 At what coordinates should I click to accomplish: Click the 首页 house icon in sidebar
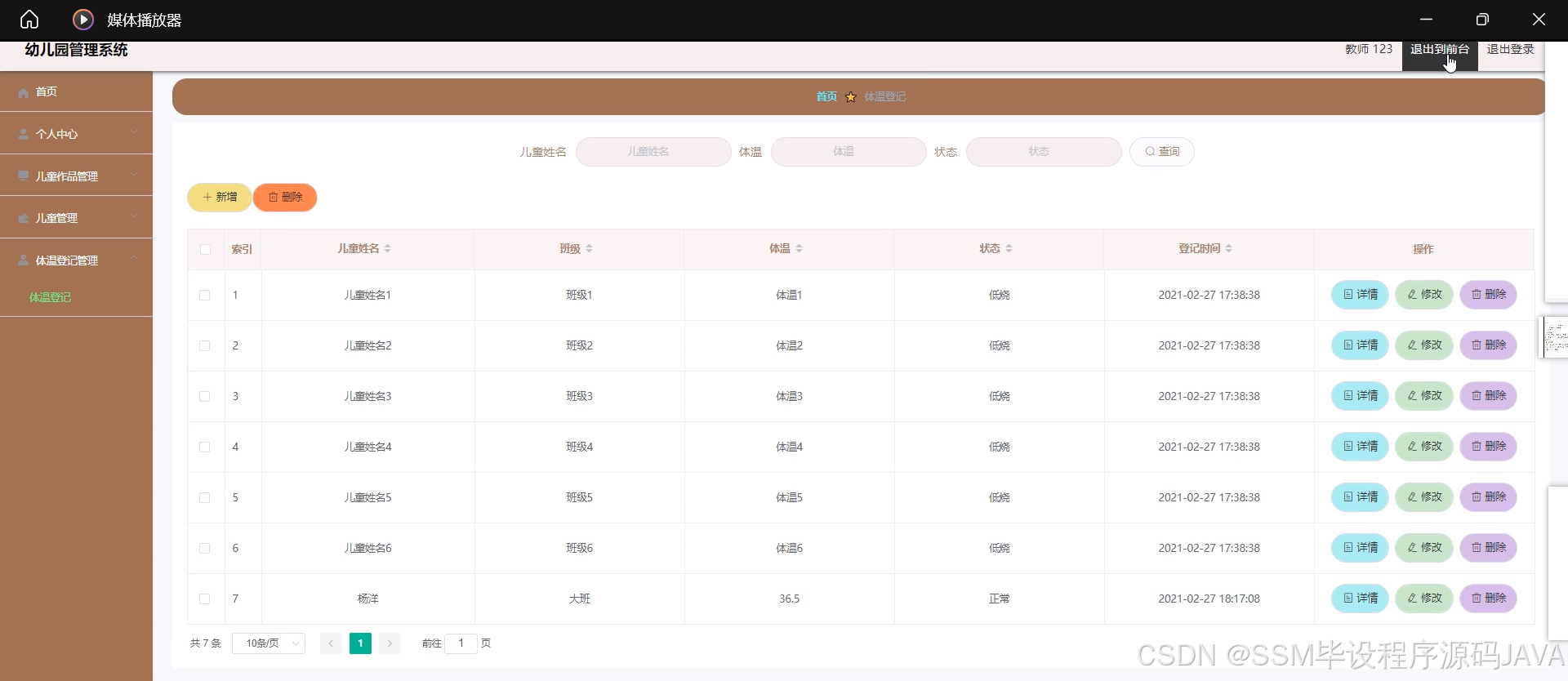tap(24, 92)
